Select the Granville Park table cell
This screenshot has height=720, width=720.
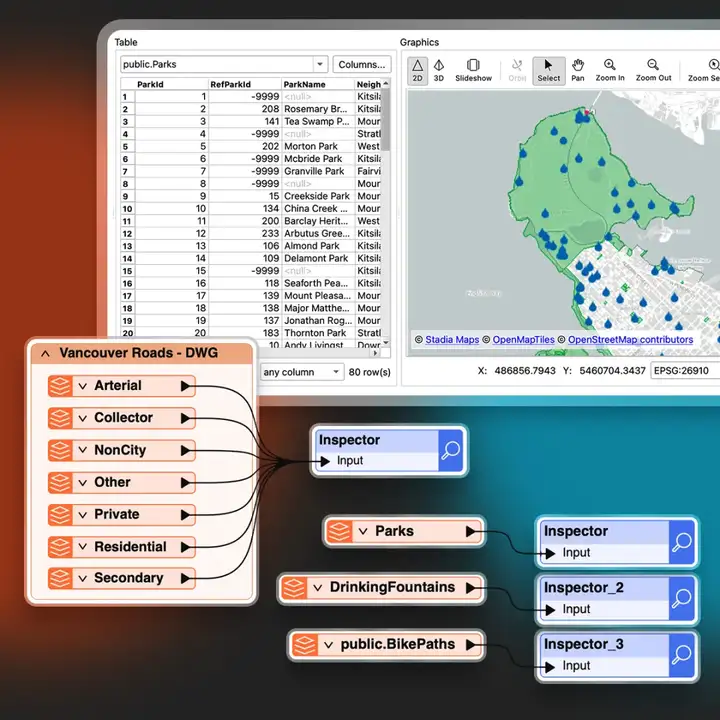coord(318,171)
